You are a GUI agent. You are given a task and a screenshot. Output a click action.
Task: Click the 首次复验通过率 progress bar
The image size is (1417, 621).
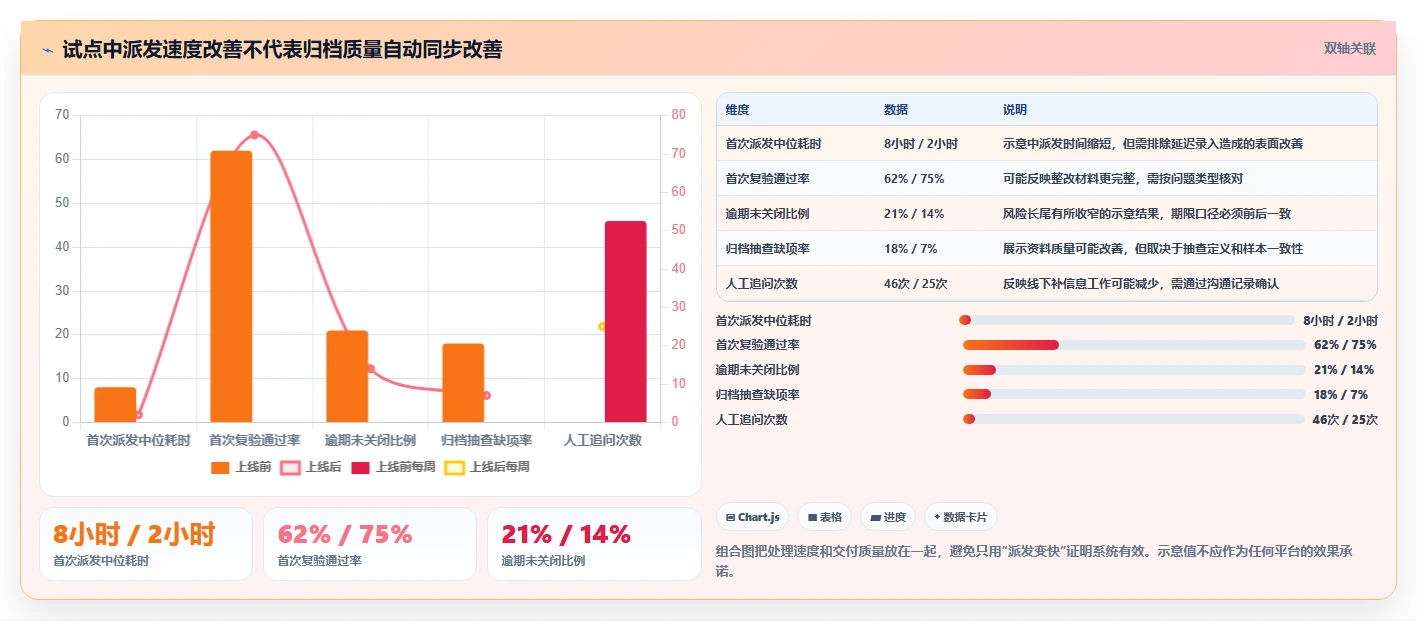[x=1134, y=345]
